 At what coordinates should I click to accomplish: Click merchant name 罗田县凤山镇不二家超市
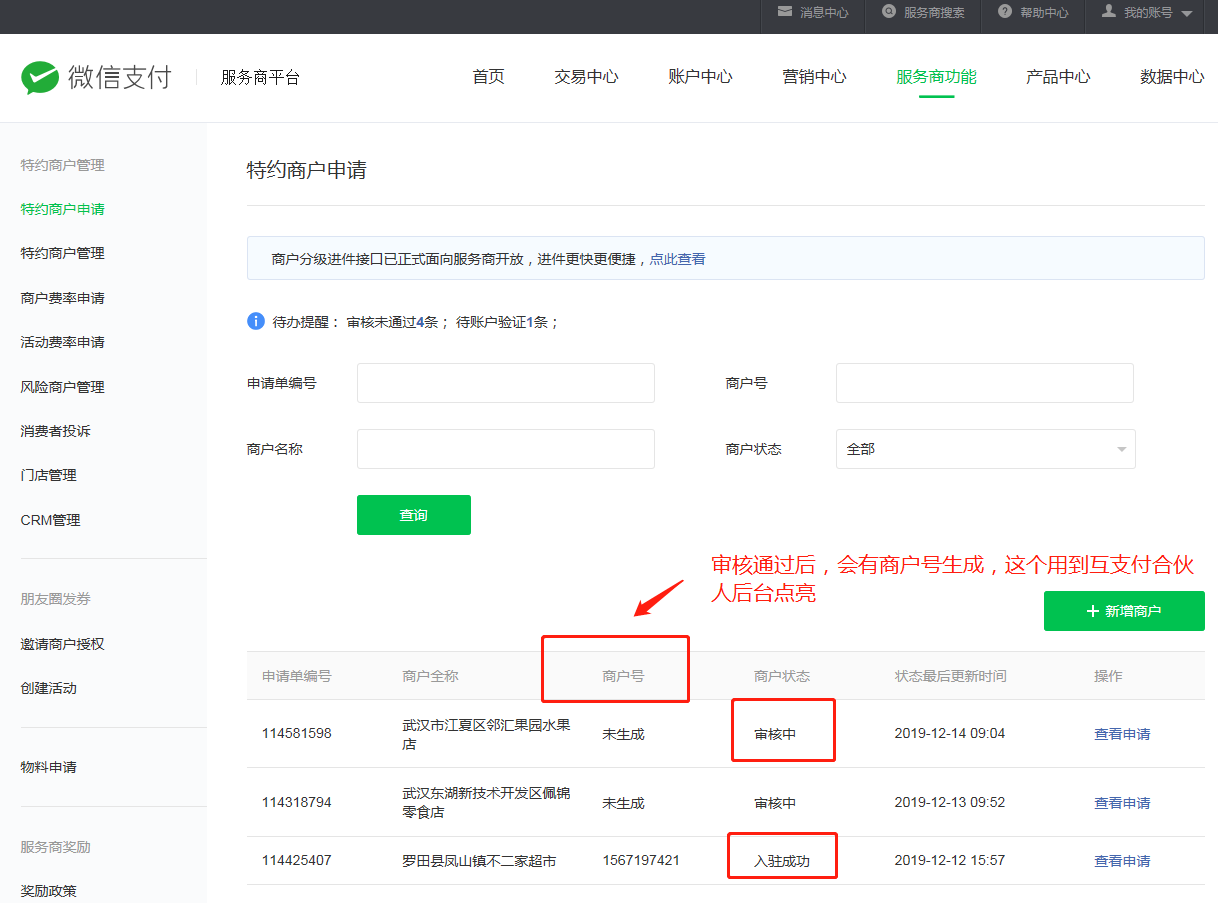tap(479, 861)
